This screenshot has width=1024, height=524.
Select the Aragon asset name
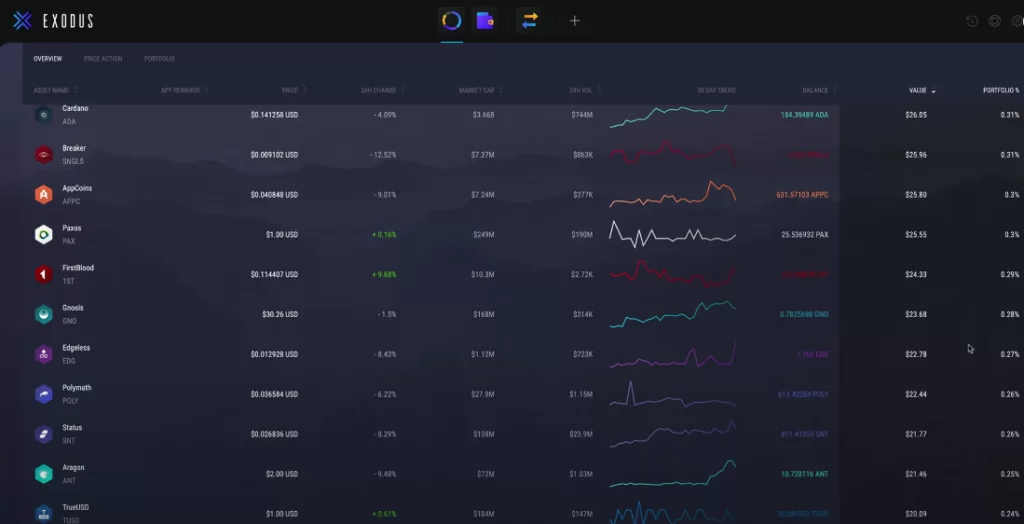click(73, 467)
